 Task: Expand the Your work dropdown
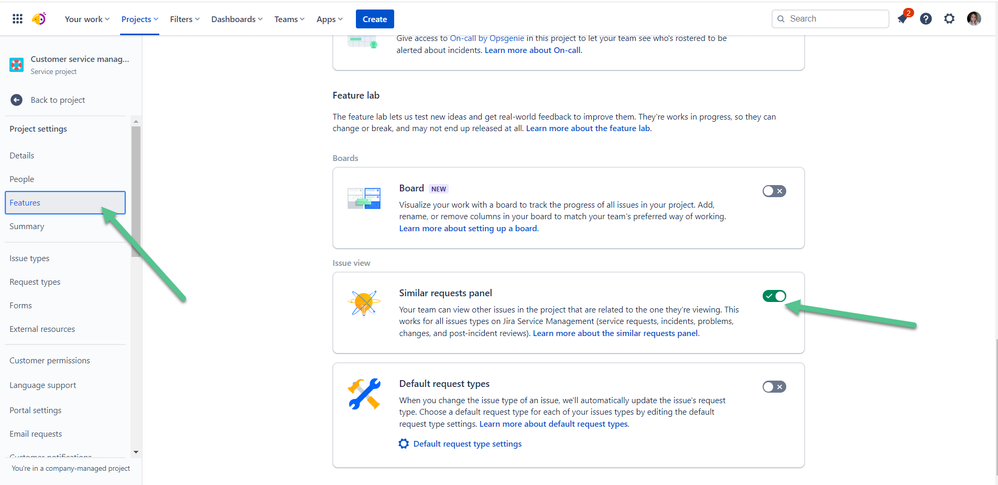click(x=87, y=19)
